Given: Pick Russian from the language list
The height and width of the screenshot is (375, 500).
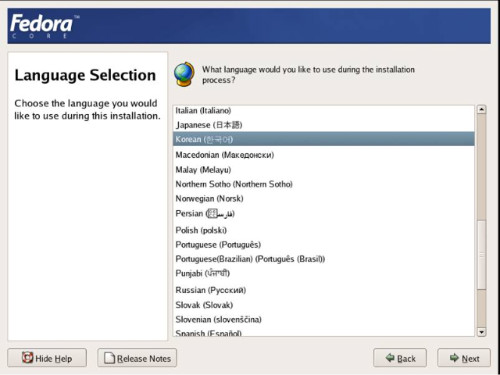Looking at the screenshot, I should click(x=323, y=290).
